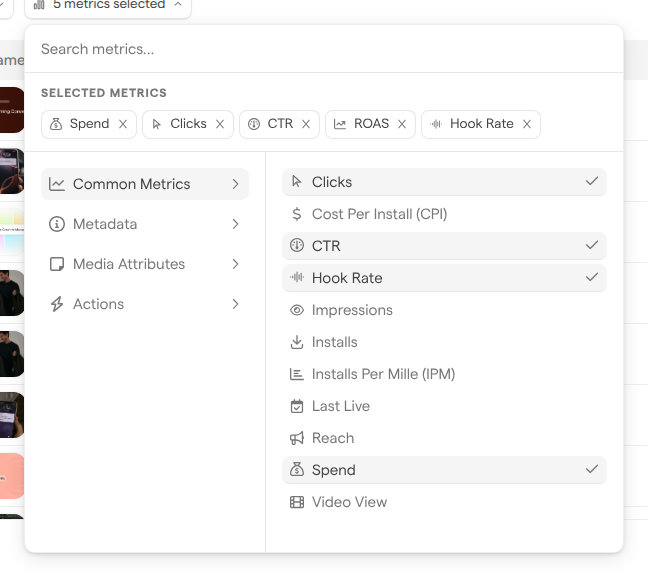Click the waveform icon in Hook Rate chip
Image resolution: width=648 pixels, height=576 pixels.
coord(436,124)
